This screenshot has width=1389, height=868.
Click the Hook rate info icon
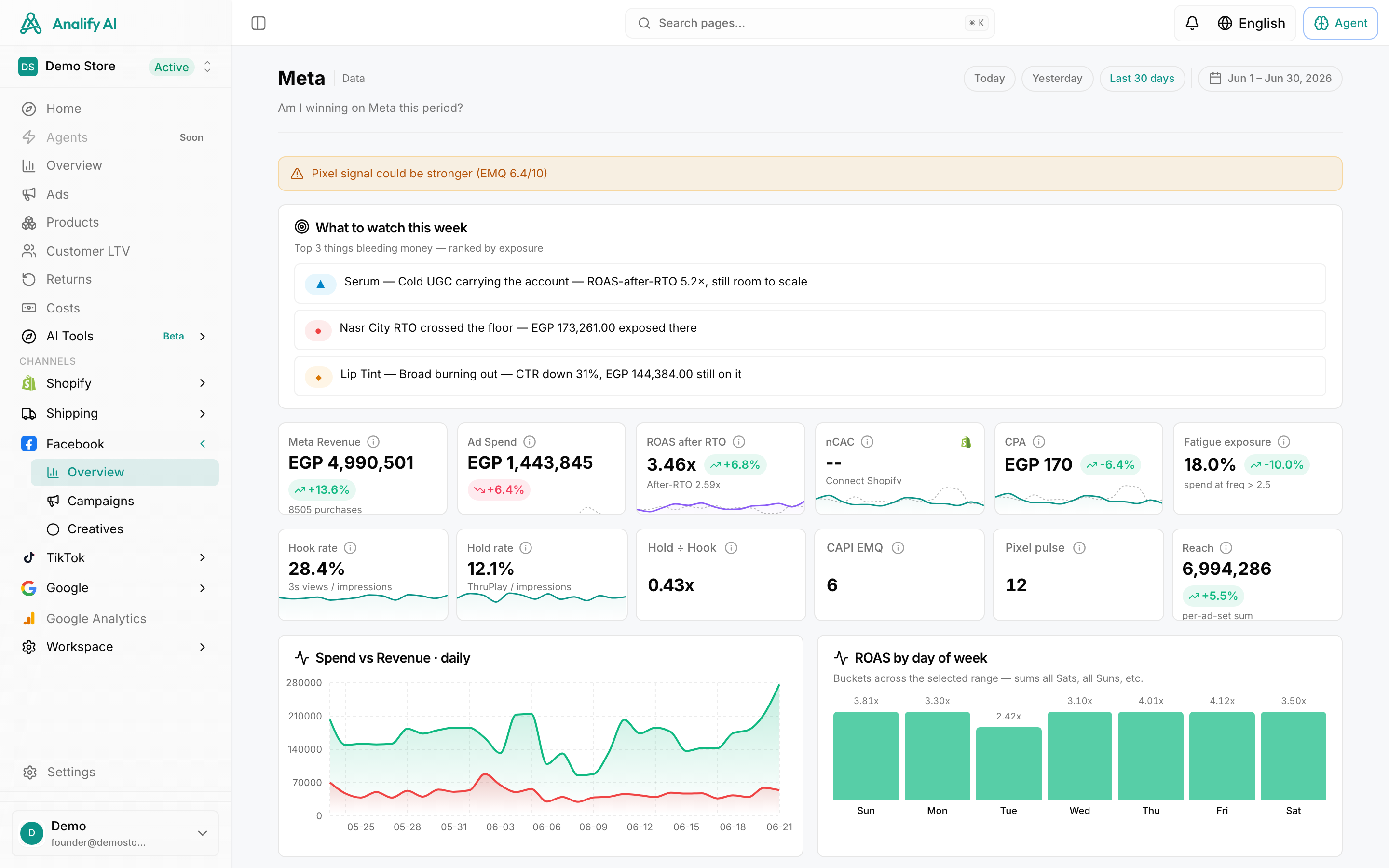point(350,548)
